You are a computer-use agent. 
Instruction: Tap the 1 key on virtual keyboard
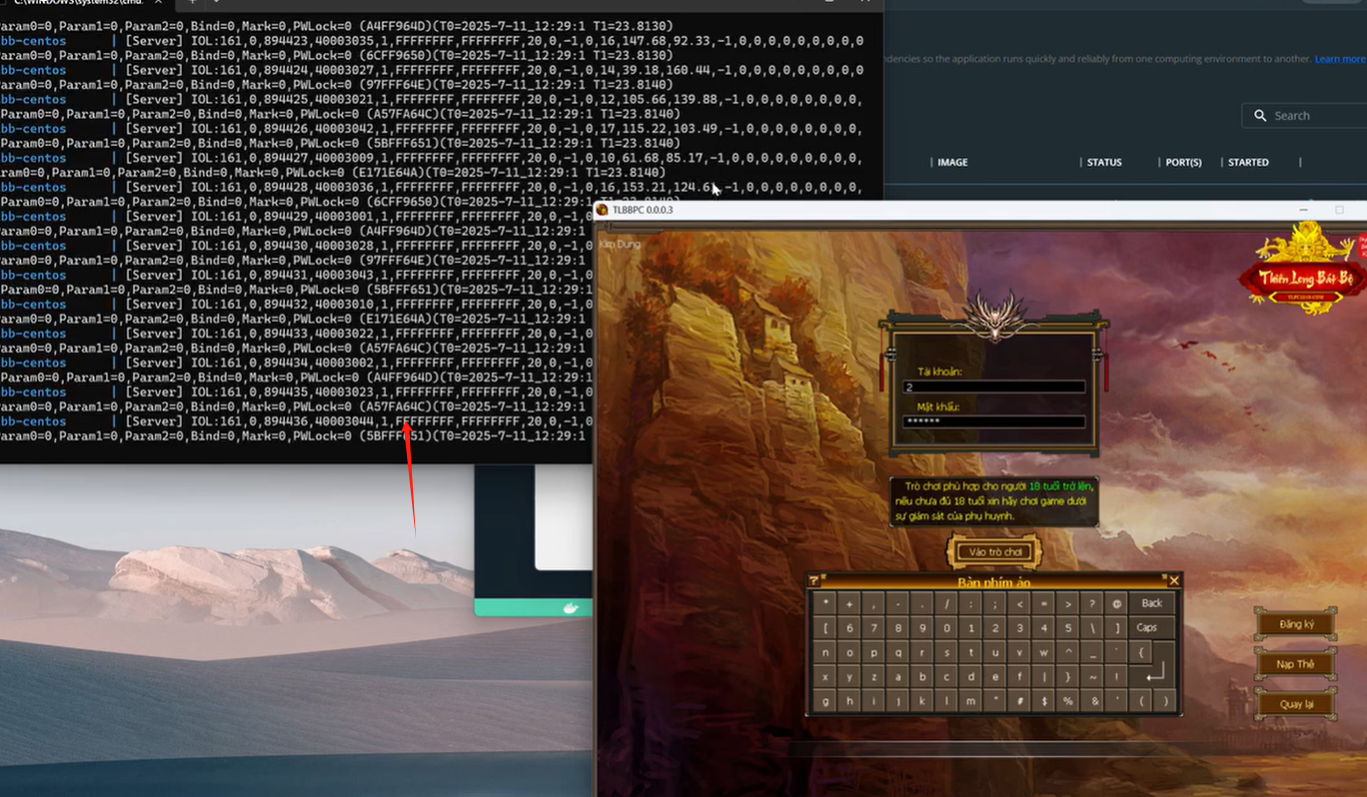(x=971, y=628)
